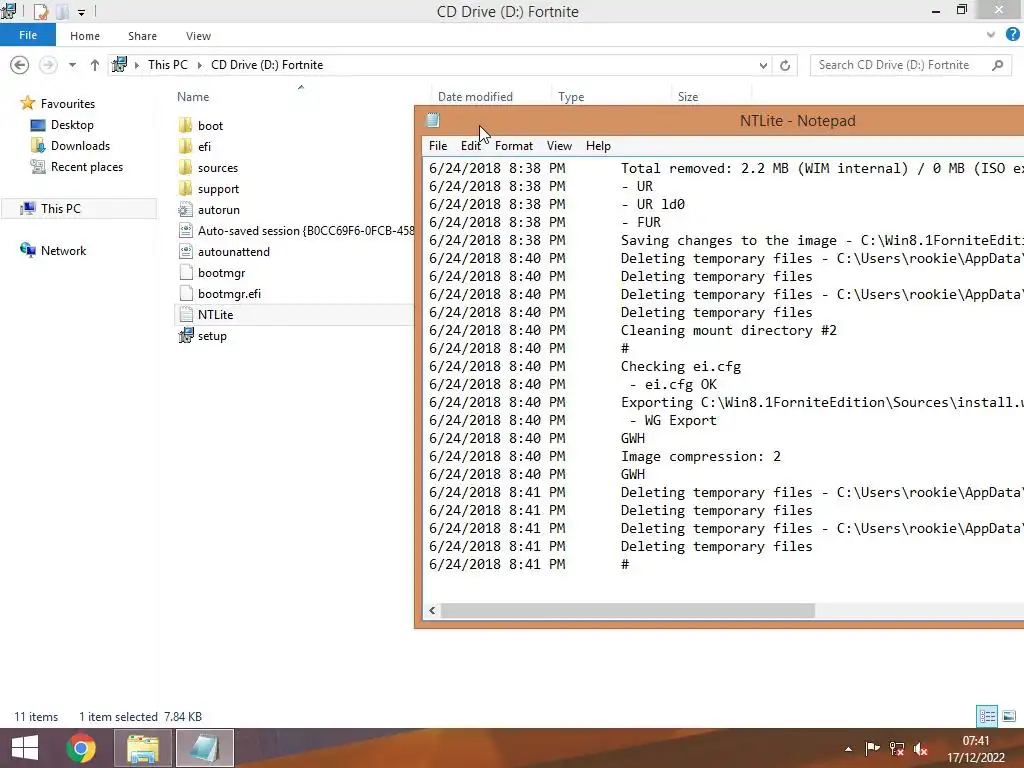This screenshot has height=768, width=1024.
Task: Sort files by Name column header
Action: (193, 97)
